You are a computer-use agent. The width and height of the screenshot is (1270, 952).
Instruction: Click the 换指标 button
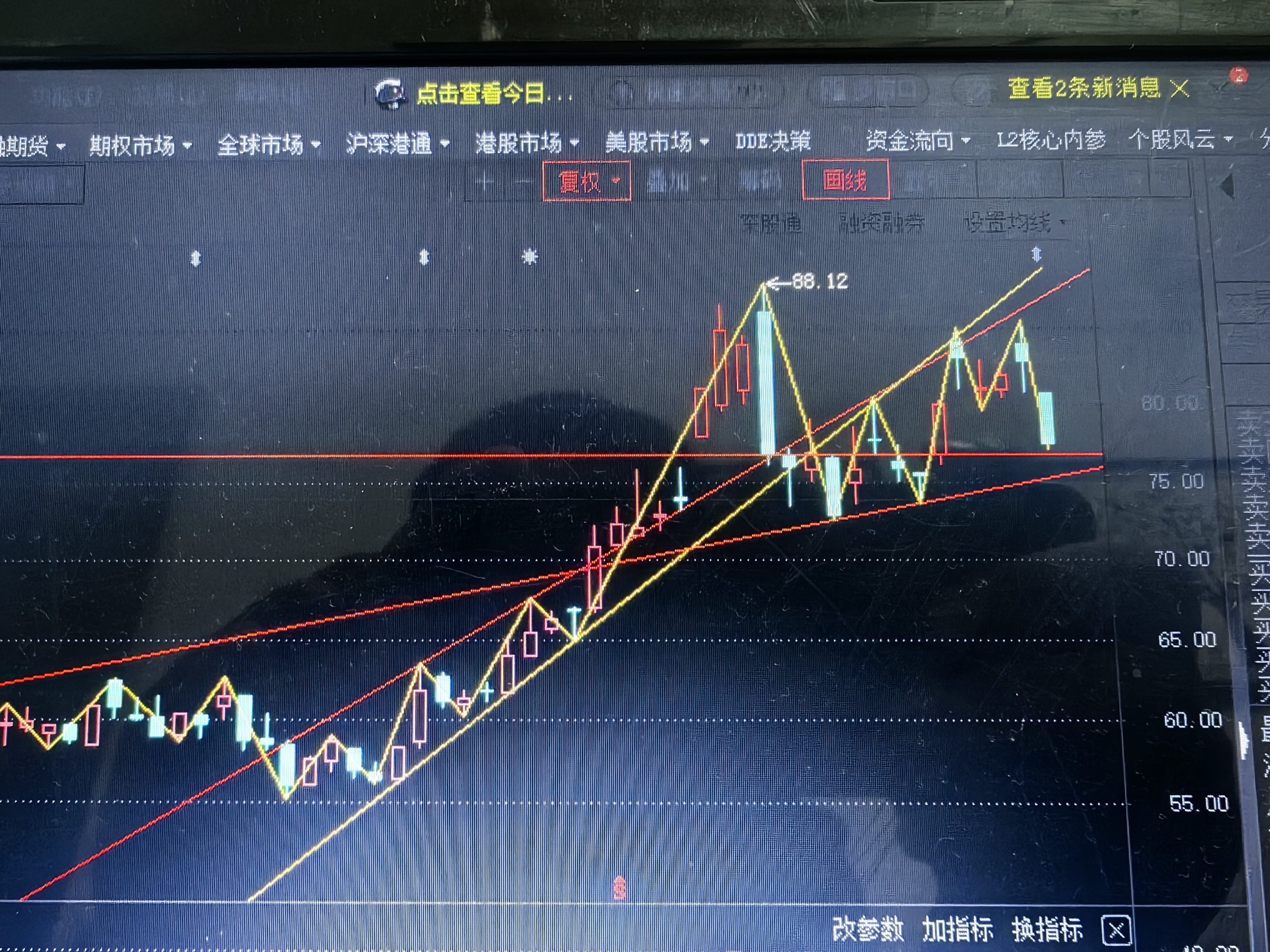pos(1047,930)
